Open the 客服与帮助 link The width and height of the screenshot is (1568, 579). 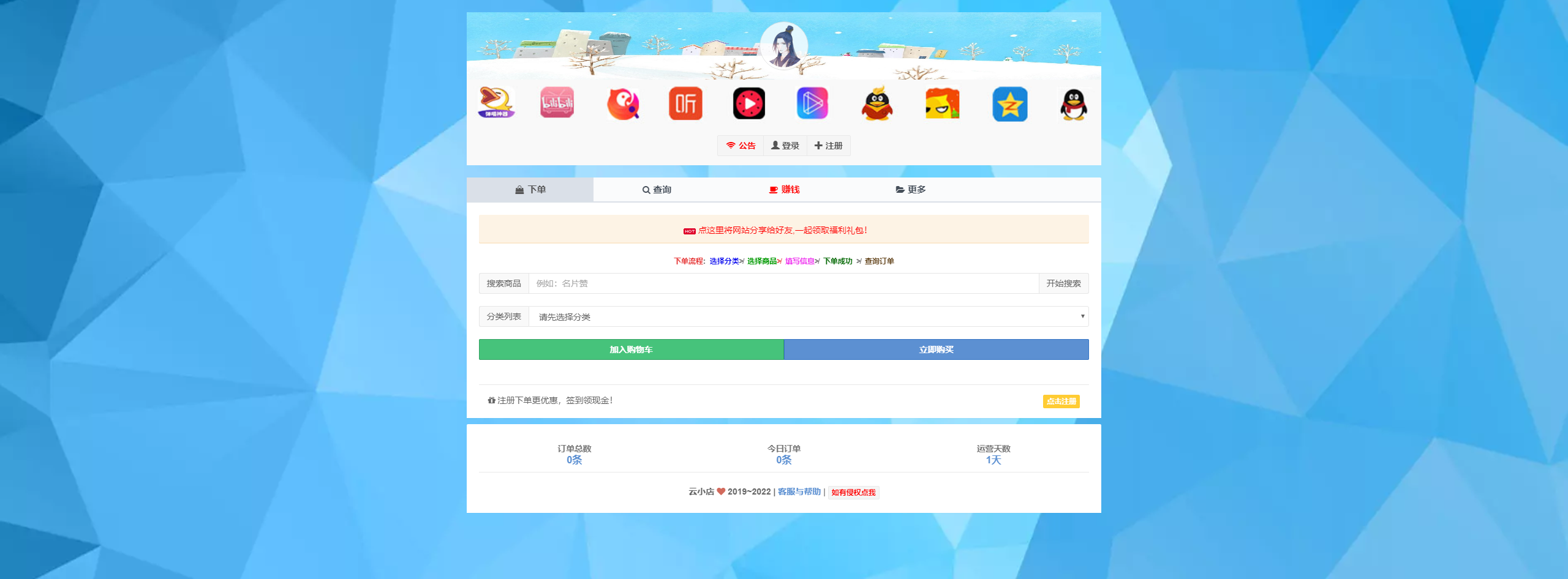point(798,491)
